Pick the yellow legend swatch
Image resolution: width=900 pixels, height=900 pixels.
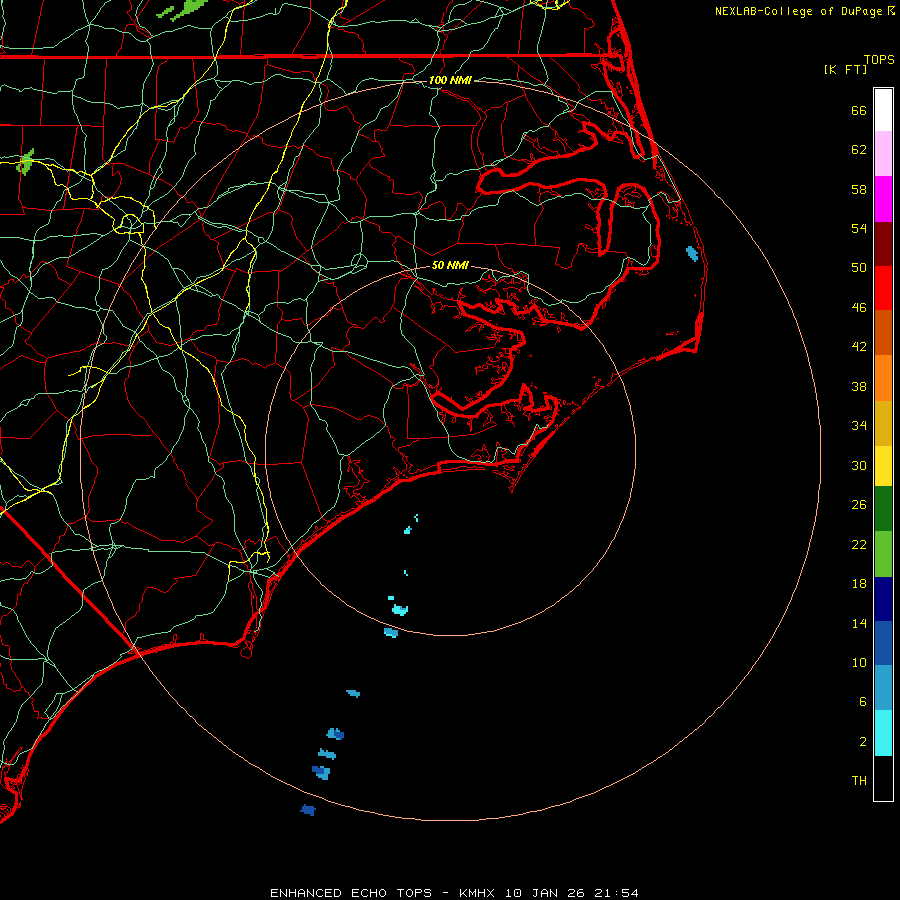tap(883, 466)
